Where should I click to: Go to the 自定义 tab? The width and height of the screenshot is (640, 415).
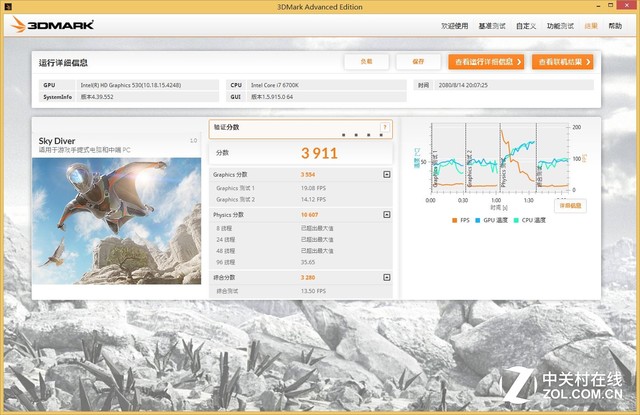(527, 26)
